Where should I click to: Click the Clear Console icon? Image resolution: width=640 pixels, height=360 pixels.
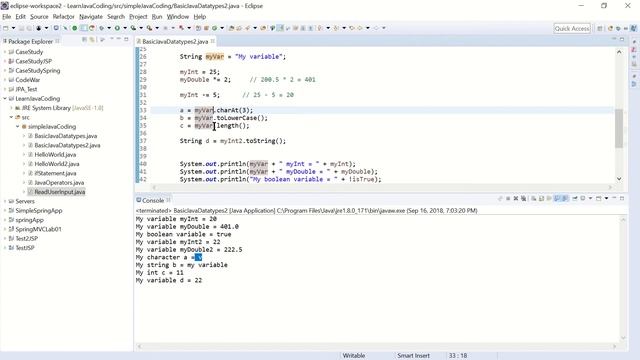533,198
